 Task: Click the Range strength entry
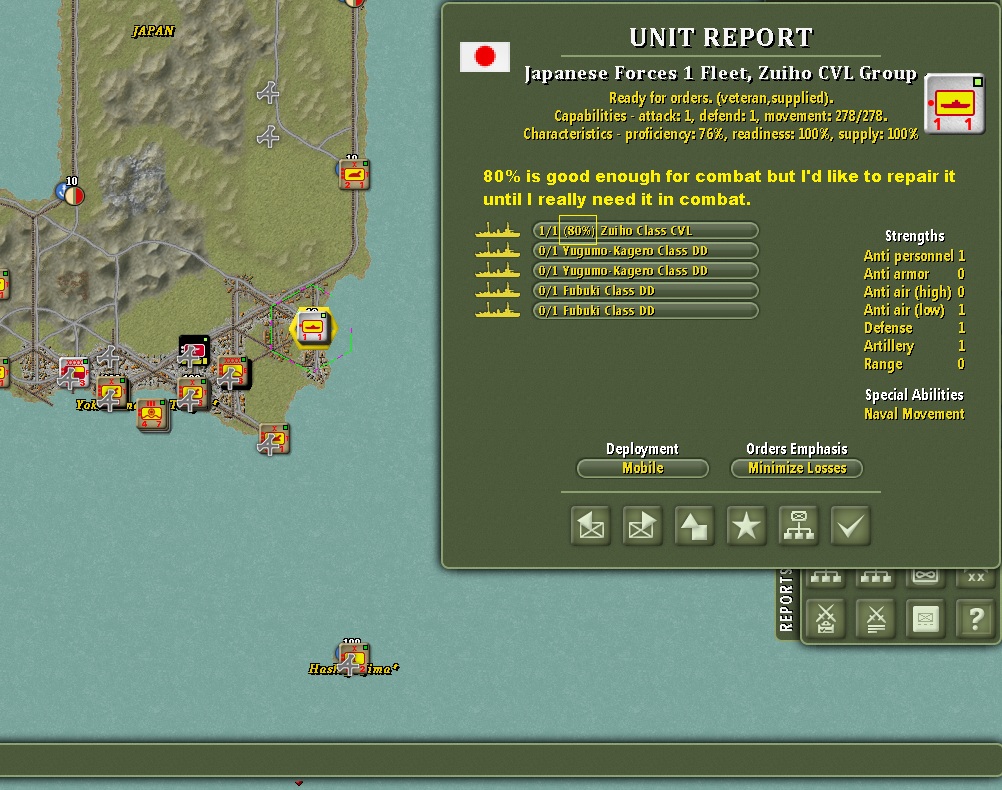point(914,364)
